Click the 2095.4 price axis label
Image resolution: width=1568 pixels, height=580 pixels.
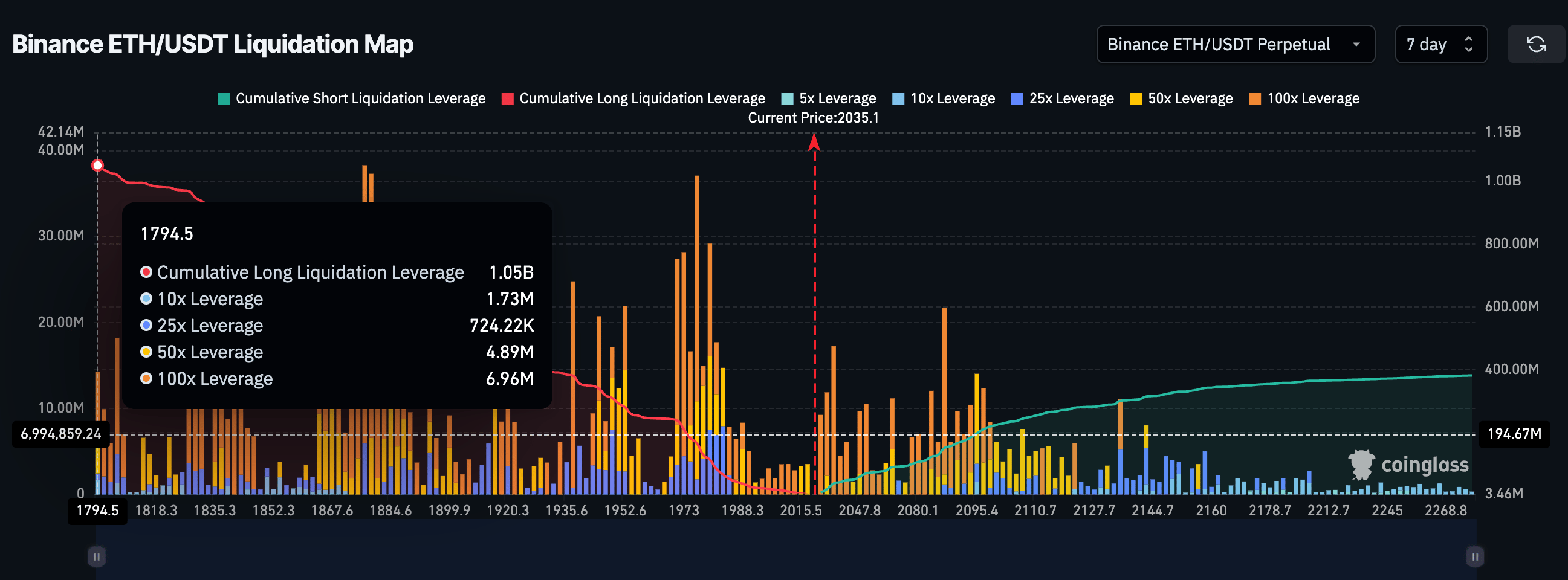[x=976, y=511]
